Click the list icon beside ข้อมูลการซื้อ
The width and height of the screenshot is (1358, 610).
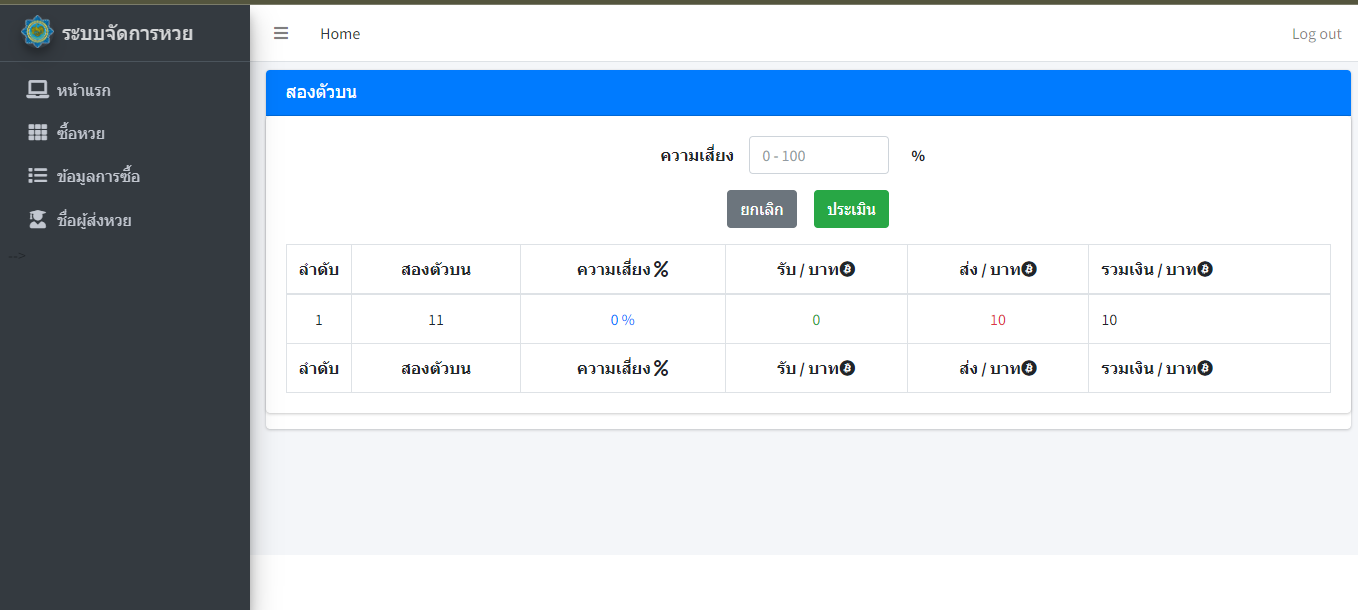tap(37, 176)
